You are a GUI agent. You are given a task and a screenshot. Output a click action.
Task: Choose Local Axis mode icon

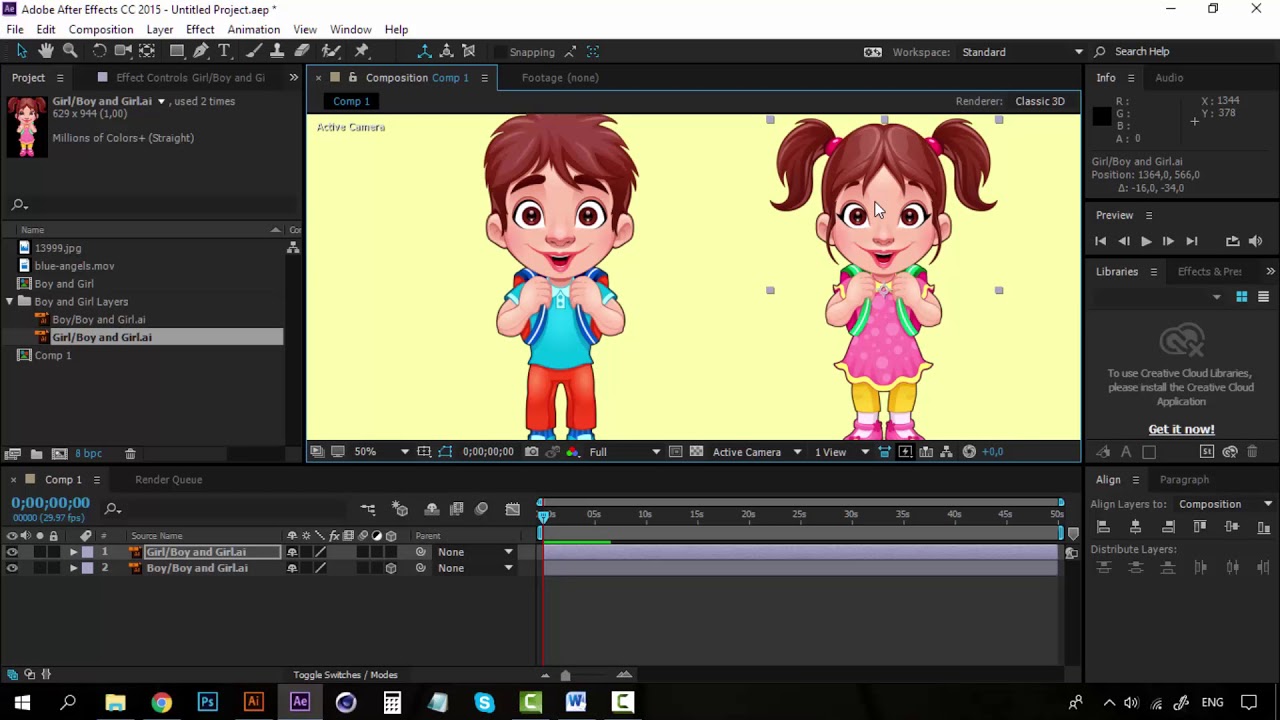(425, 51)
